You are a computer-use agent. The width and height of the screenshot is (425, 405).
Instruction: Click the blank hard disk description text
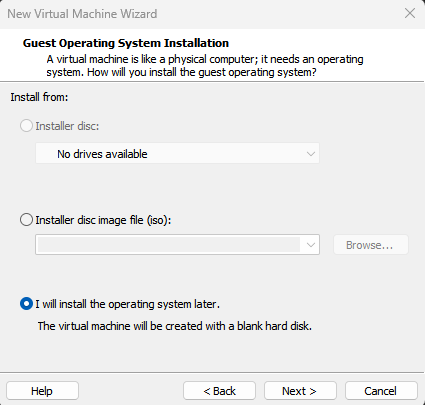click(175, 326)
